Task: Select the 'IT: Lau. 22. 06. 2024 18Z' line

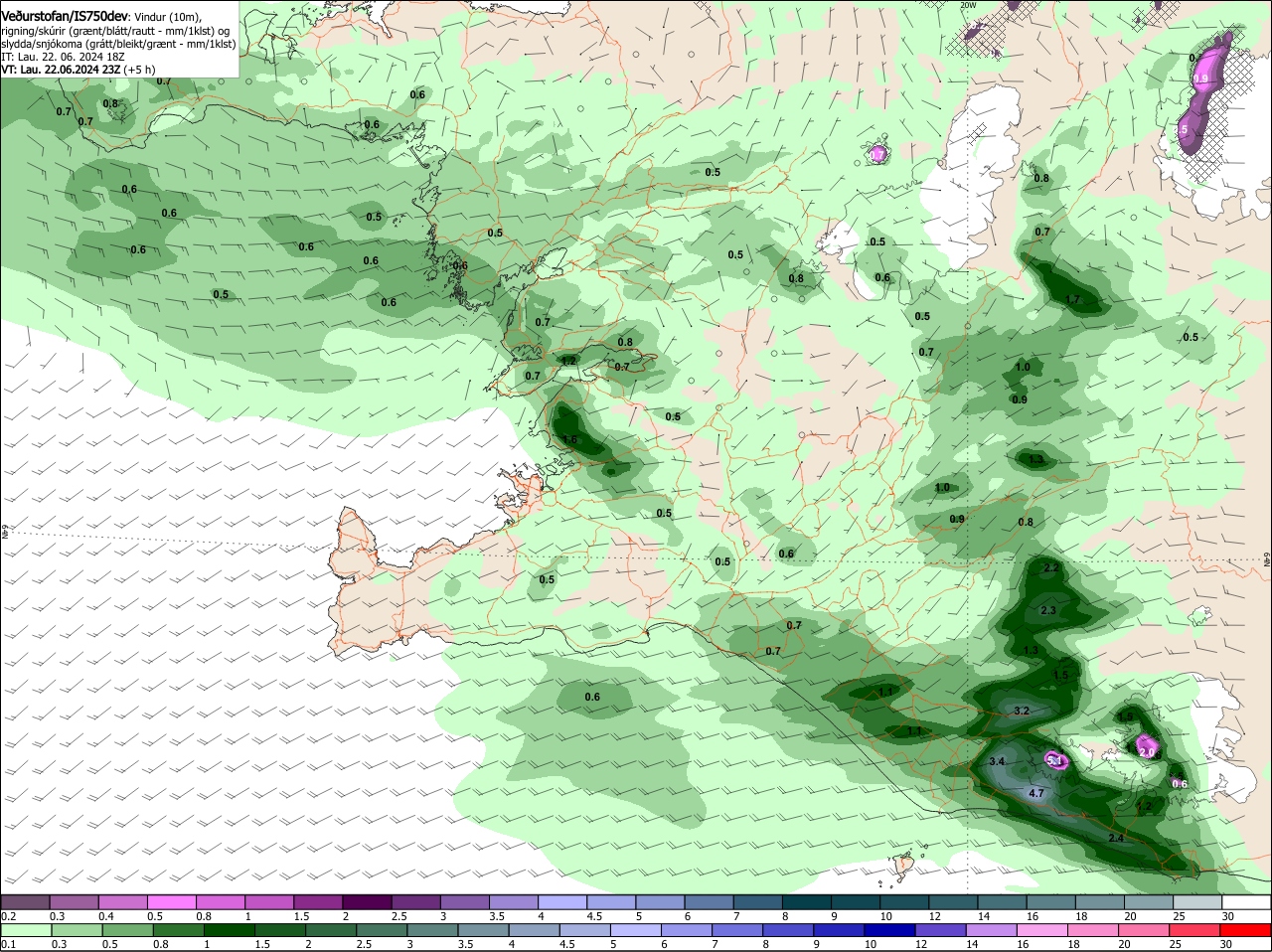Action: click(61, 57)
